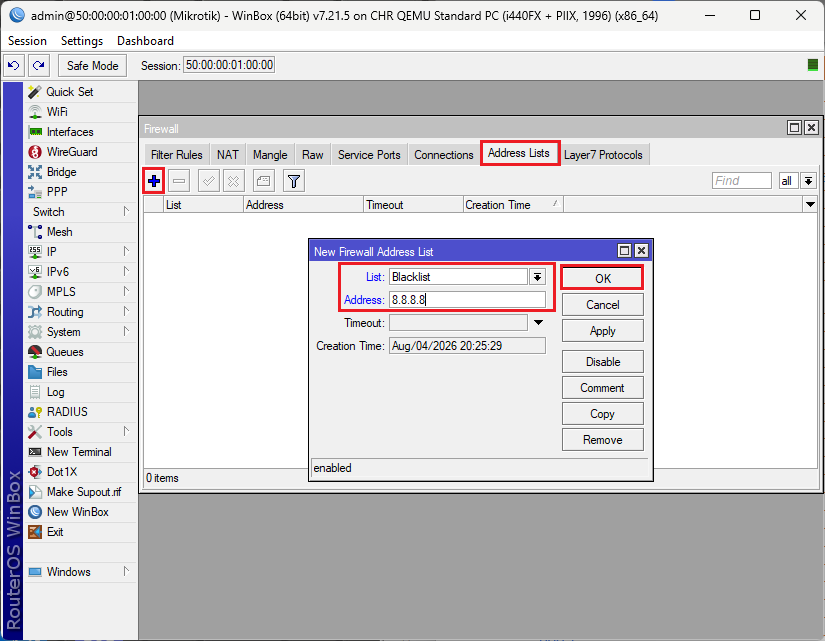Image resolution: width=825 pixels, height=641 pixels.
Task: Switch to Filter Rules tab
Action: pyautogui.click(x=176, y=155)
